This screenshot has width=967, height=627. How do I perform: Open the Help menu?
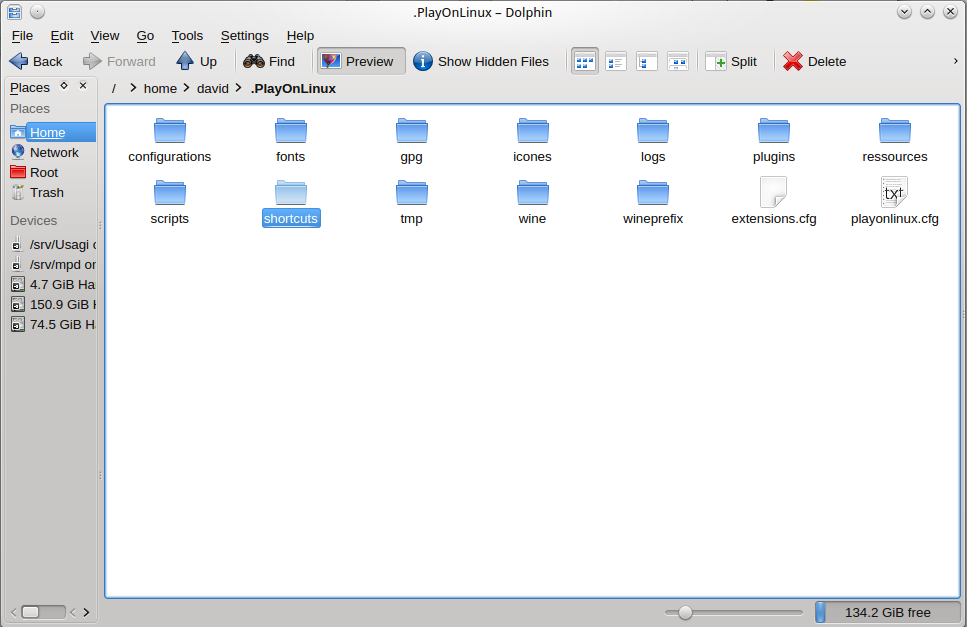(300, 36)
